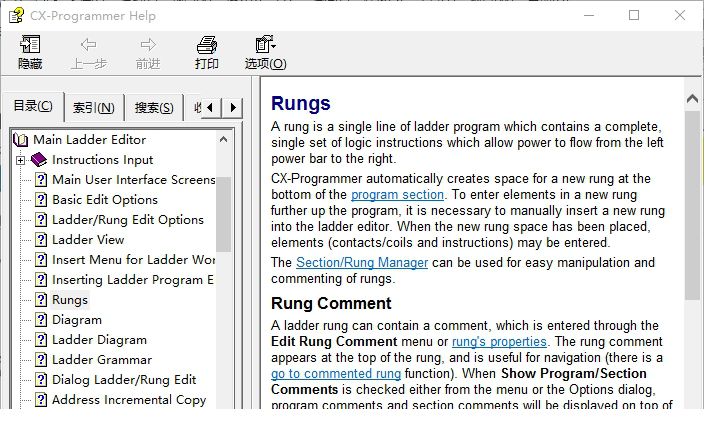The image size is (704, 425).
Task: Click the topic icon beside Rungs
Action: [41, 299]
